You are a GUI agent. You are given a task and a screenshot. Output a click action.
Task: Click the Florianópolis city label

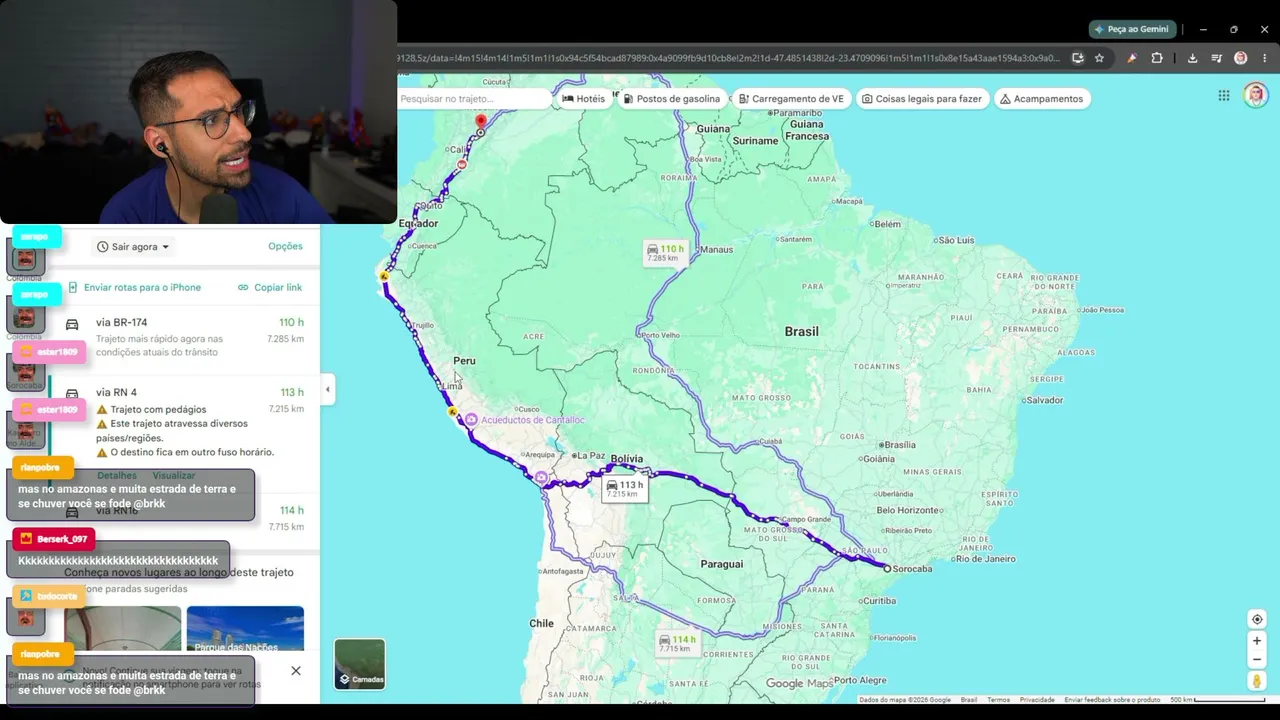(x=894, y=637)
